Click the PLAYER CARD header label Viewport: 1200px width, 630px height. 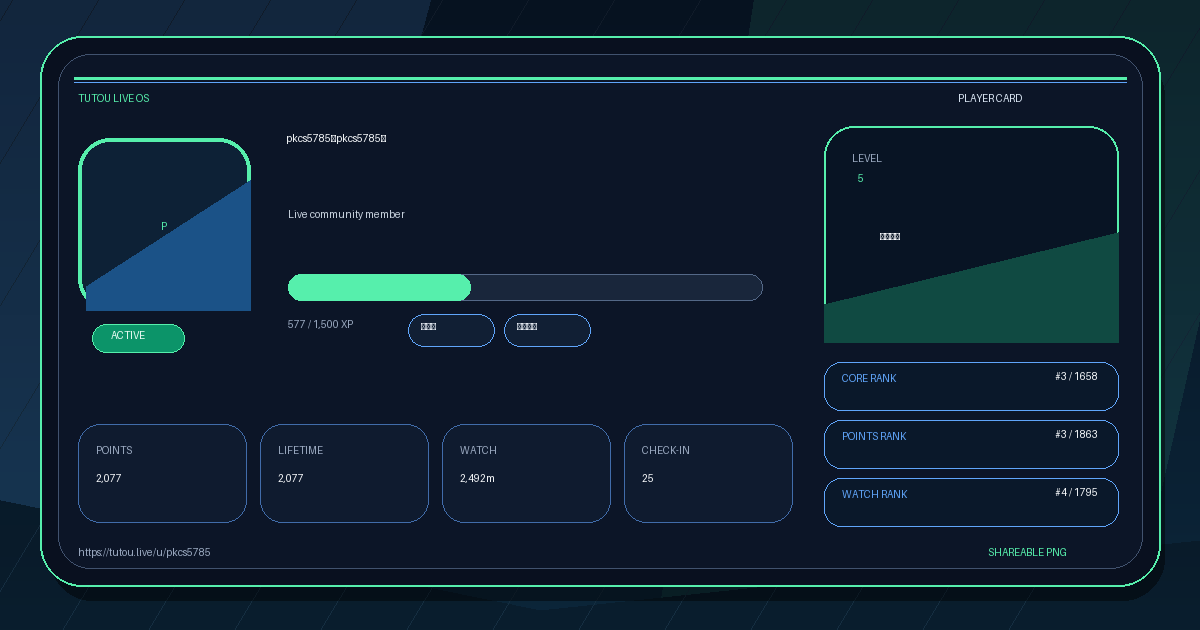pyautogui.click(x=990, y=98)
